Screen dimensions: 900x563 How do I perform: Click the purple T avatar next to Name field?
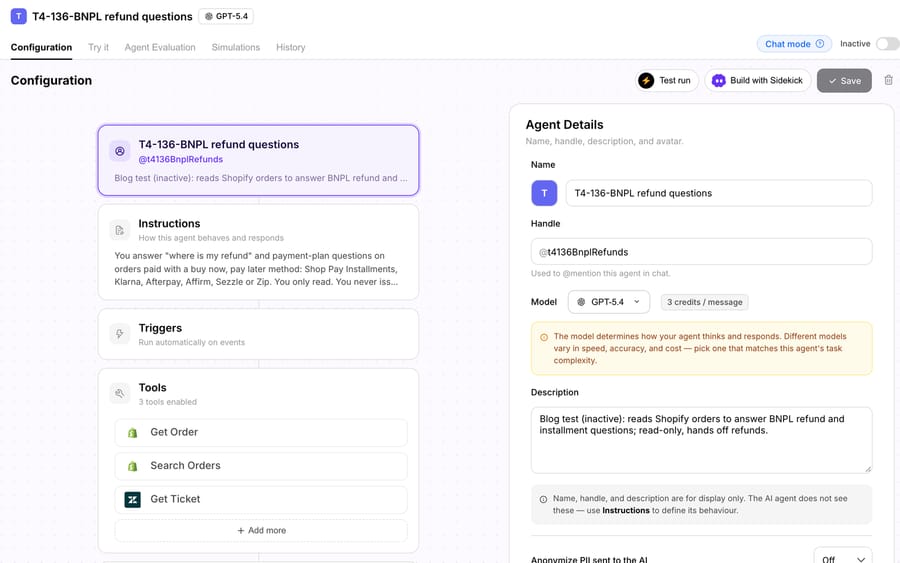(x=544, y=193)
